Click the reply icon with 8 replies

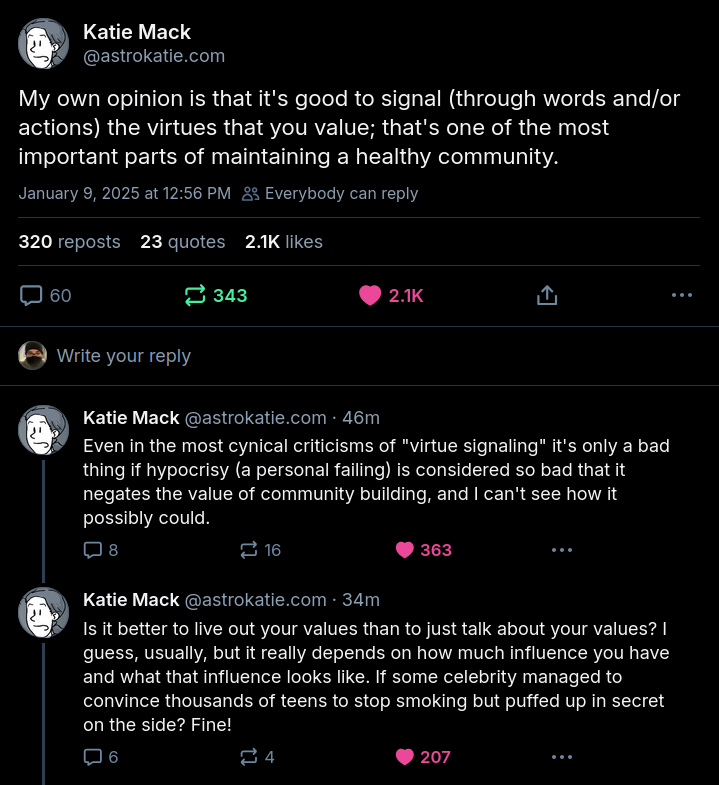point(93,549)
